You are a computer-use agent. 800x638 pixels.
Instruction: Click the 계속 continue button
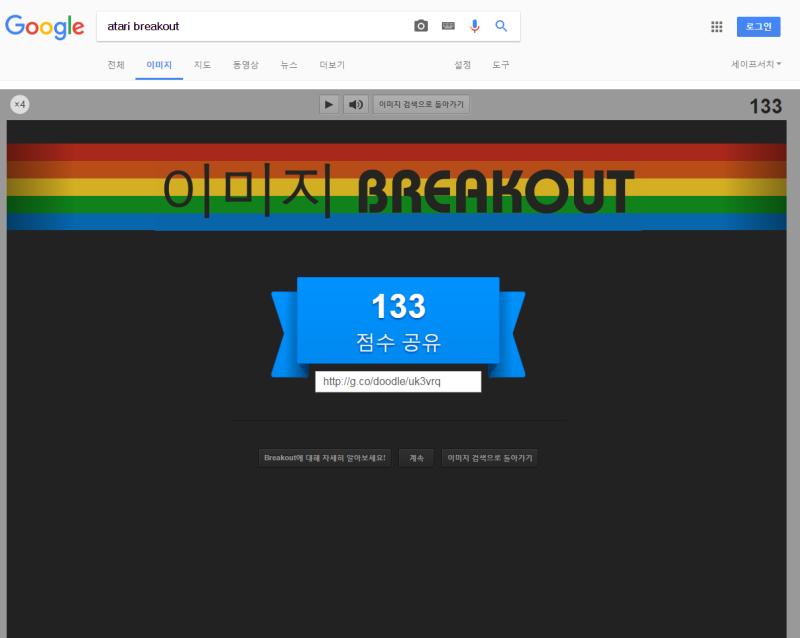[x=416, y=458]
